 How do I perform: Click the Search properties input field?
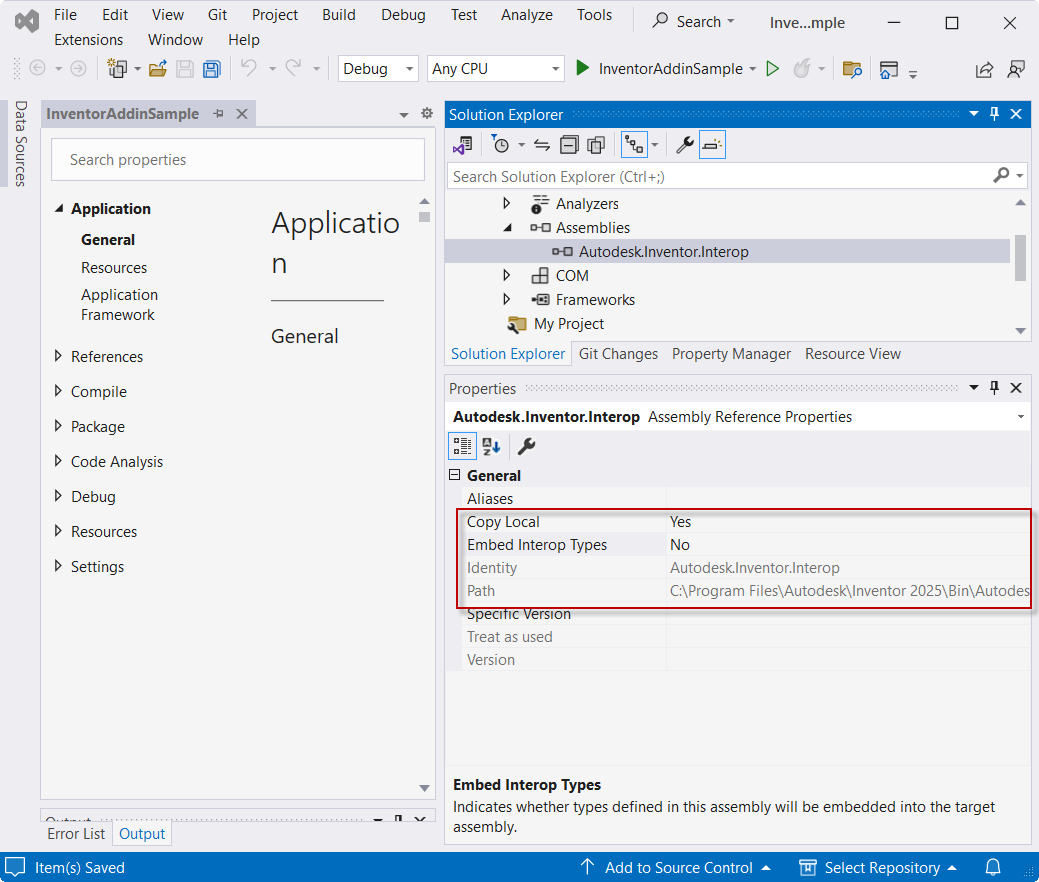(x=238, y=160)
